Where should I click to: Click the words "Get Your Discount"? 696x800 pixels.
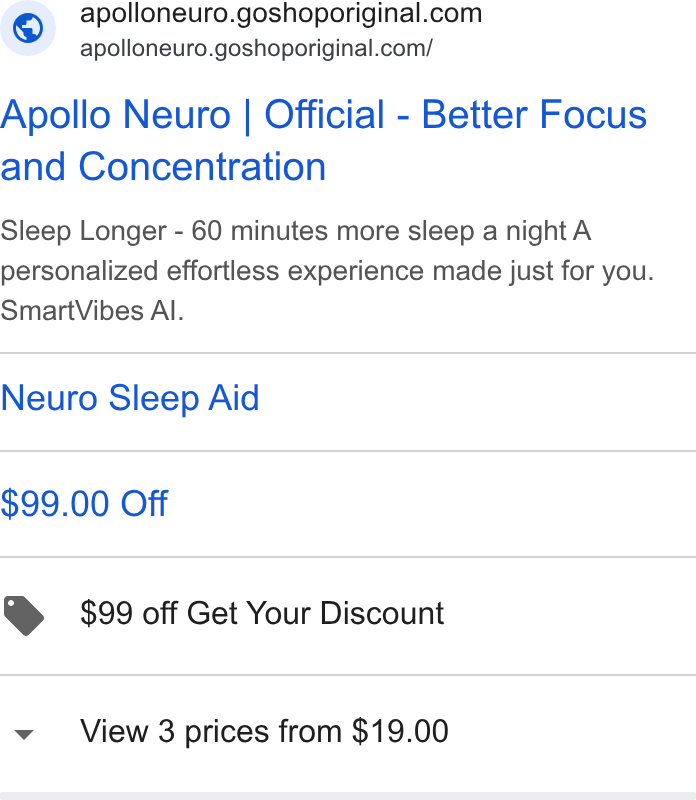pyautogui.click(x=315, y=613)
